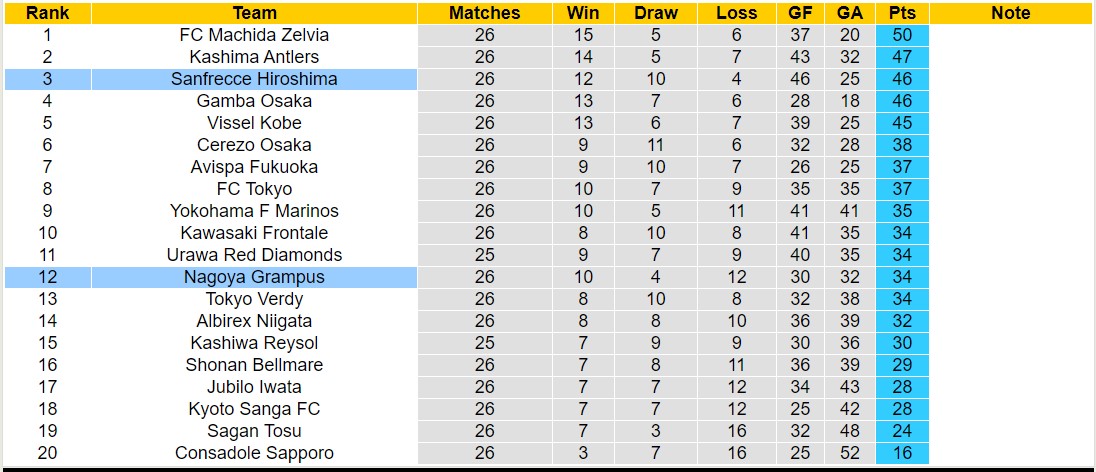Screen dimensions: 1096x472
Task: Click the 50 points cell for Machida
Action: 901,35
